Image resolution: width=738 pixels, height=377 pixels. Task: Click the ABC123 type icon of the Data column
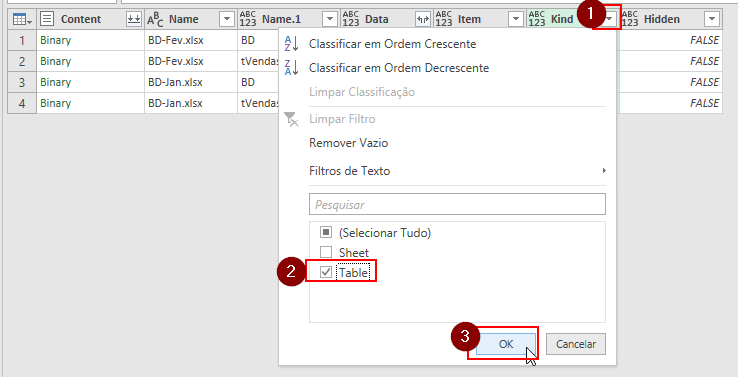click(x=351, y=19)
